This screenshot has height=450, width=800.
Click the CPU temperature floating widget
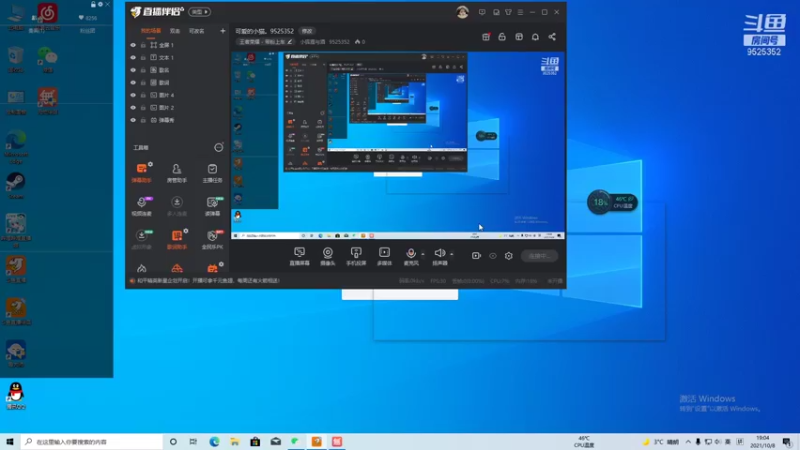click(612, 203)
